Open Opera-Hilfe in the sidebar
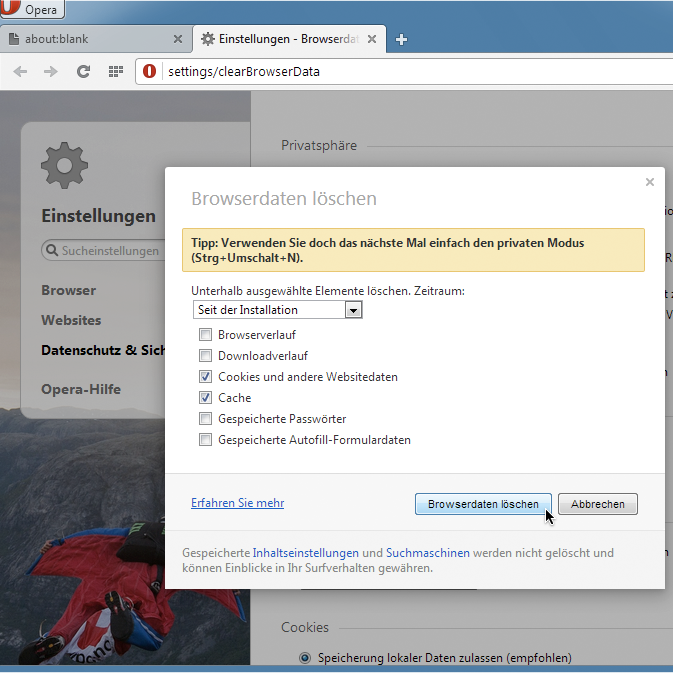Screen dimensions: 673x673 (81, 389)
